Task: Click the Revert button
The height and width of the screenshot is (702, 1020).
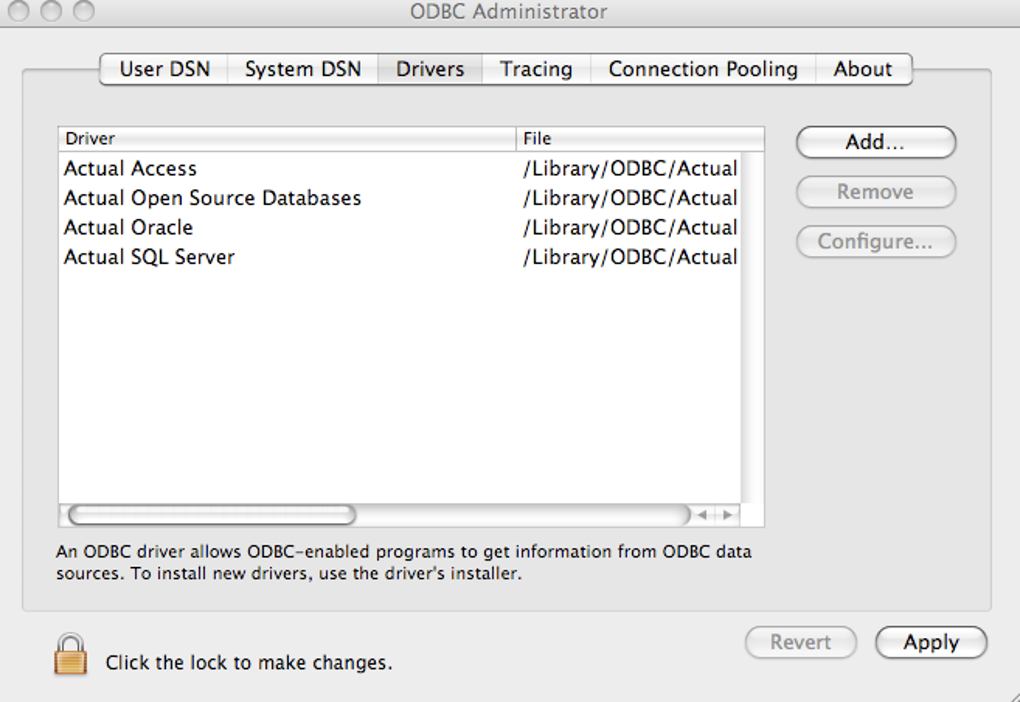Action: point(800,643)
